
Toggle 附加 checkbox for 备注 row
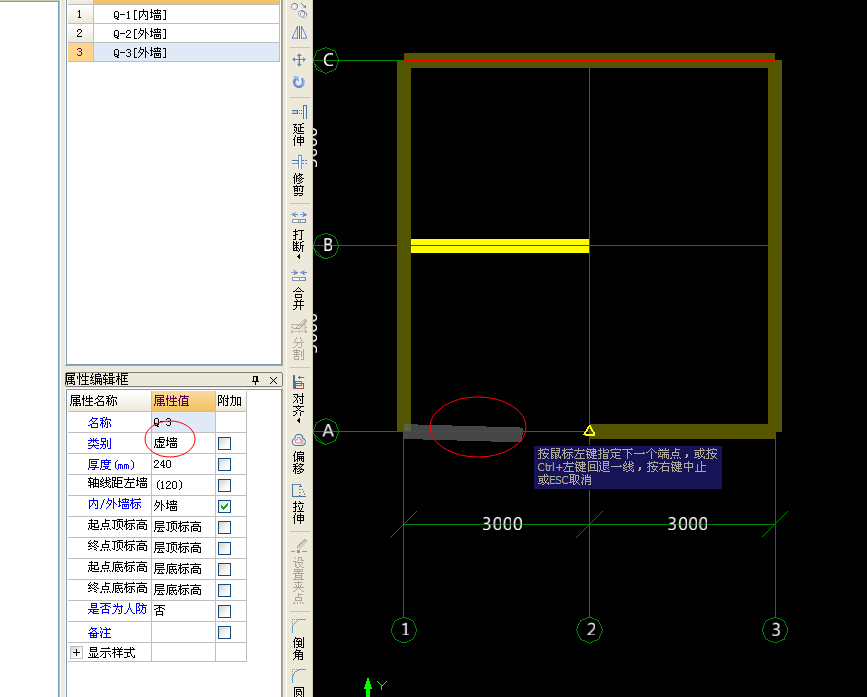(224, 632)
